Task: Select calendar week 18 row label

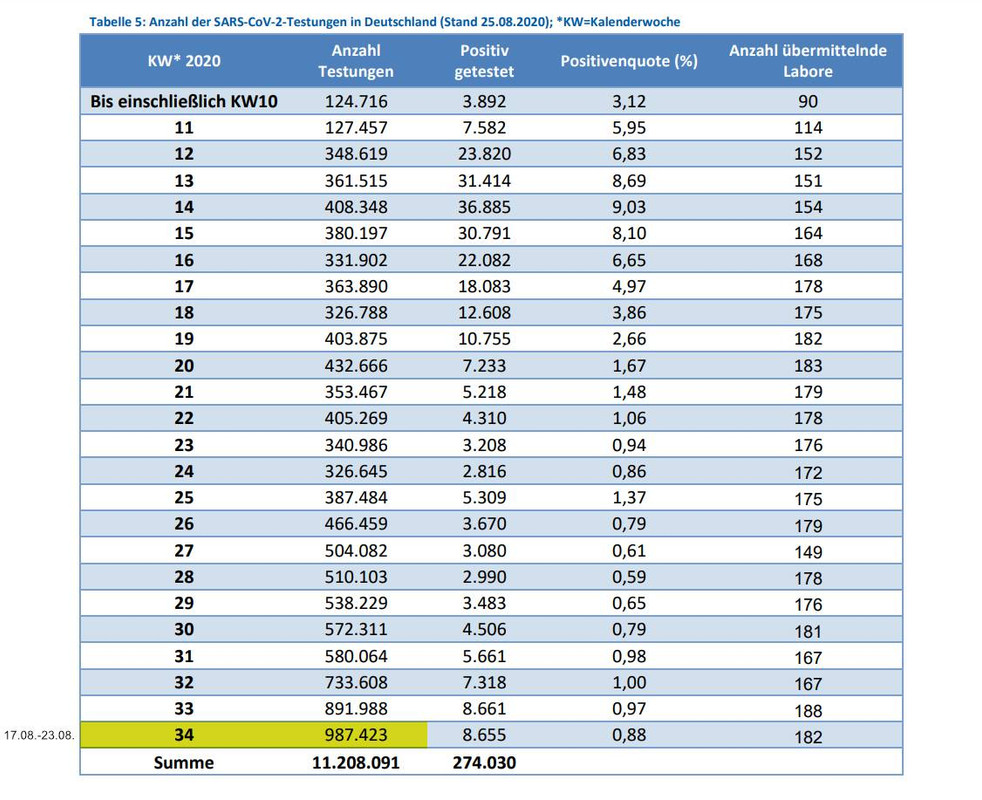Action: [184, 313]
